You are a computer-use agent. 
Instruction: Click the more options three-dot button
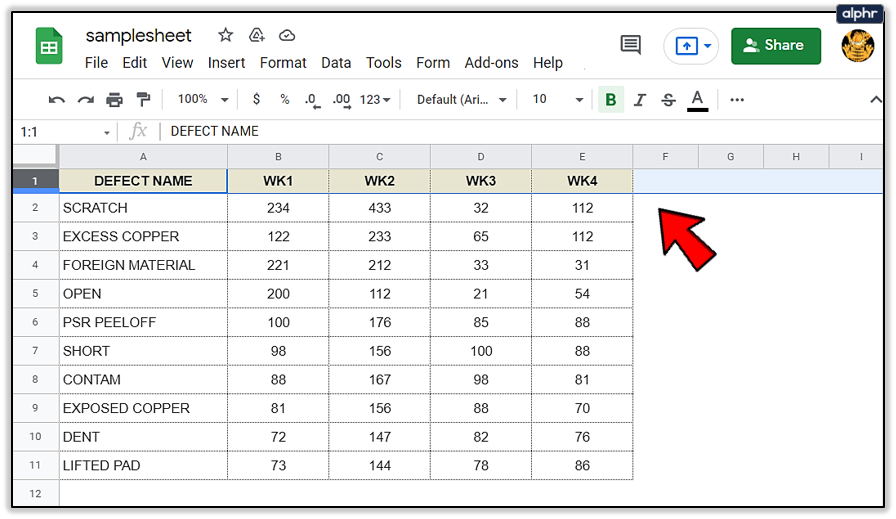[x=737, y=100]
